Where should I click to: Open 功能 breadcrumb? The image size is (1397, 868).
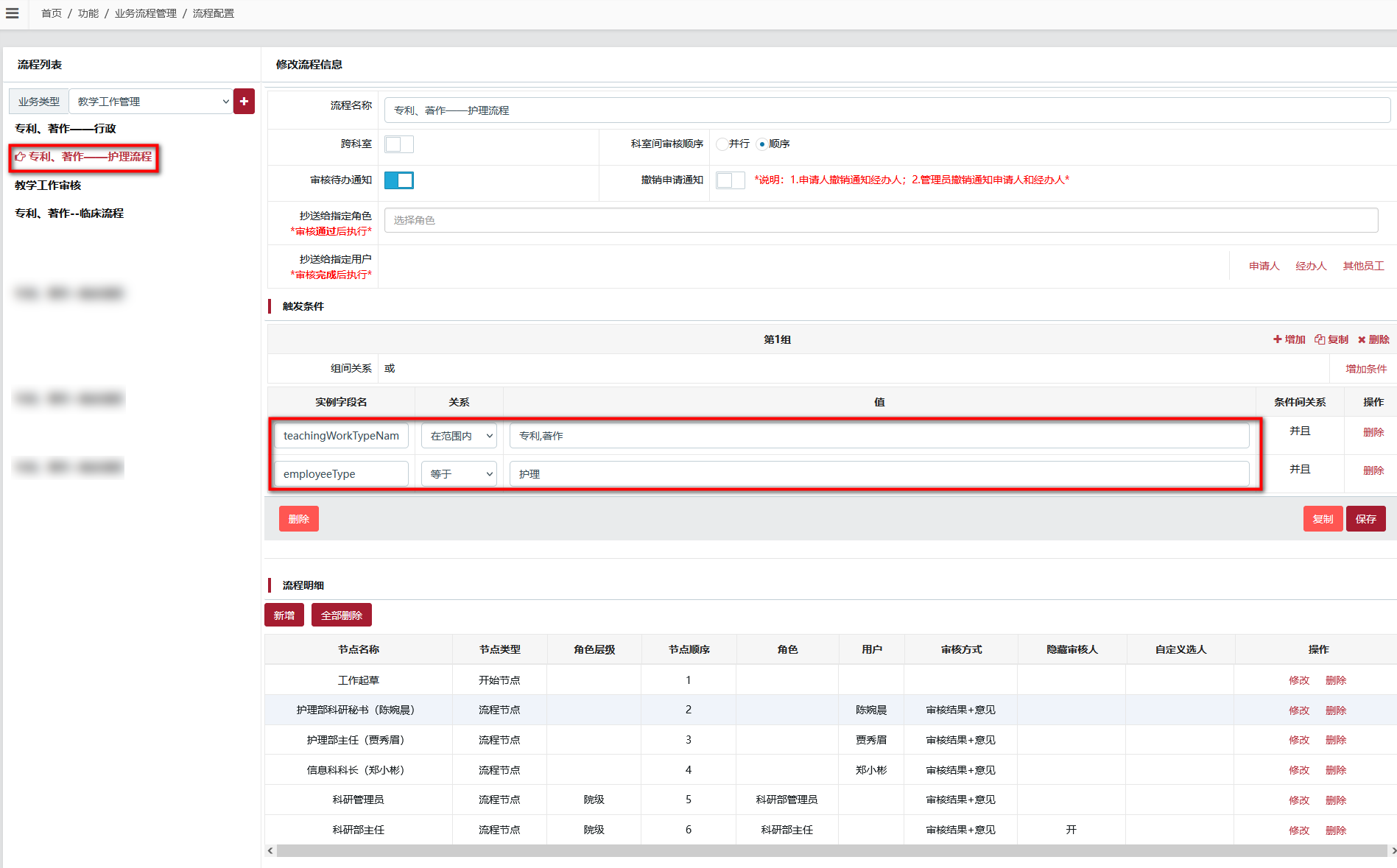[88, 13]
